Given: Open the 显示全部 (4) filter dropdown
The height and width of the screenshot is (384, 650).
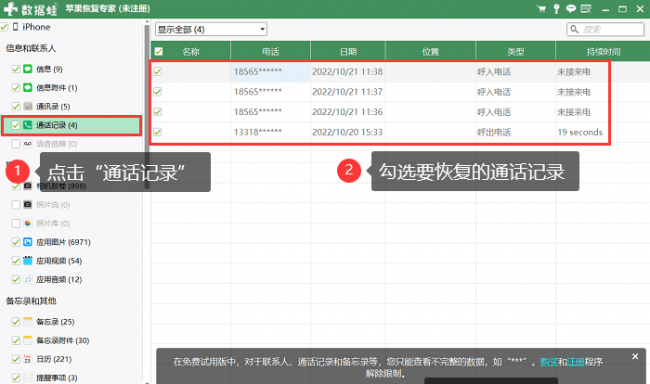Looking at the screenshot, I should (x=211, y=29).
